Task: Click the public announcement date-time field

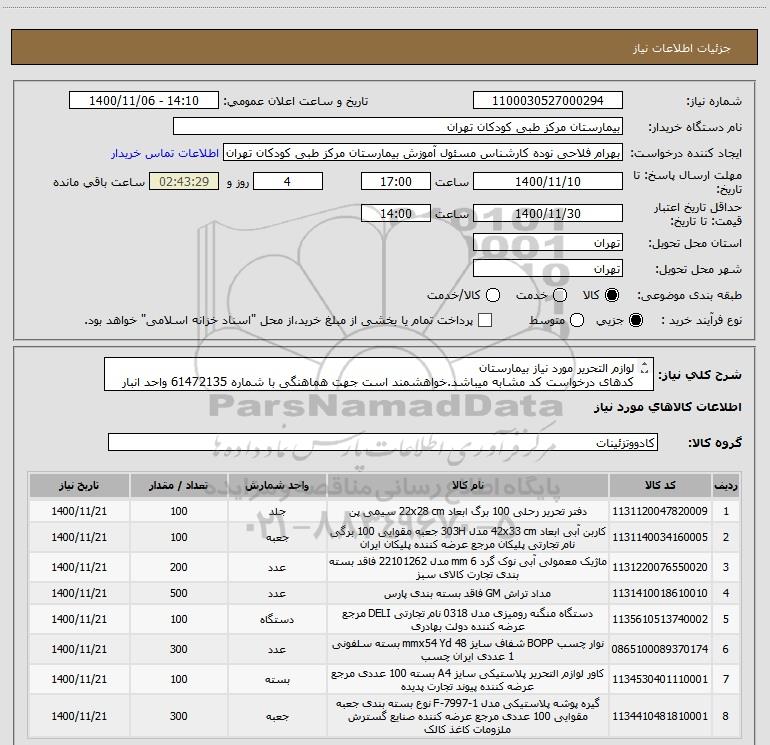Action: pos(144,100)
